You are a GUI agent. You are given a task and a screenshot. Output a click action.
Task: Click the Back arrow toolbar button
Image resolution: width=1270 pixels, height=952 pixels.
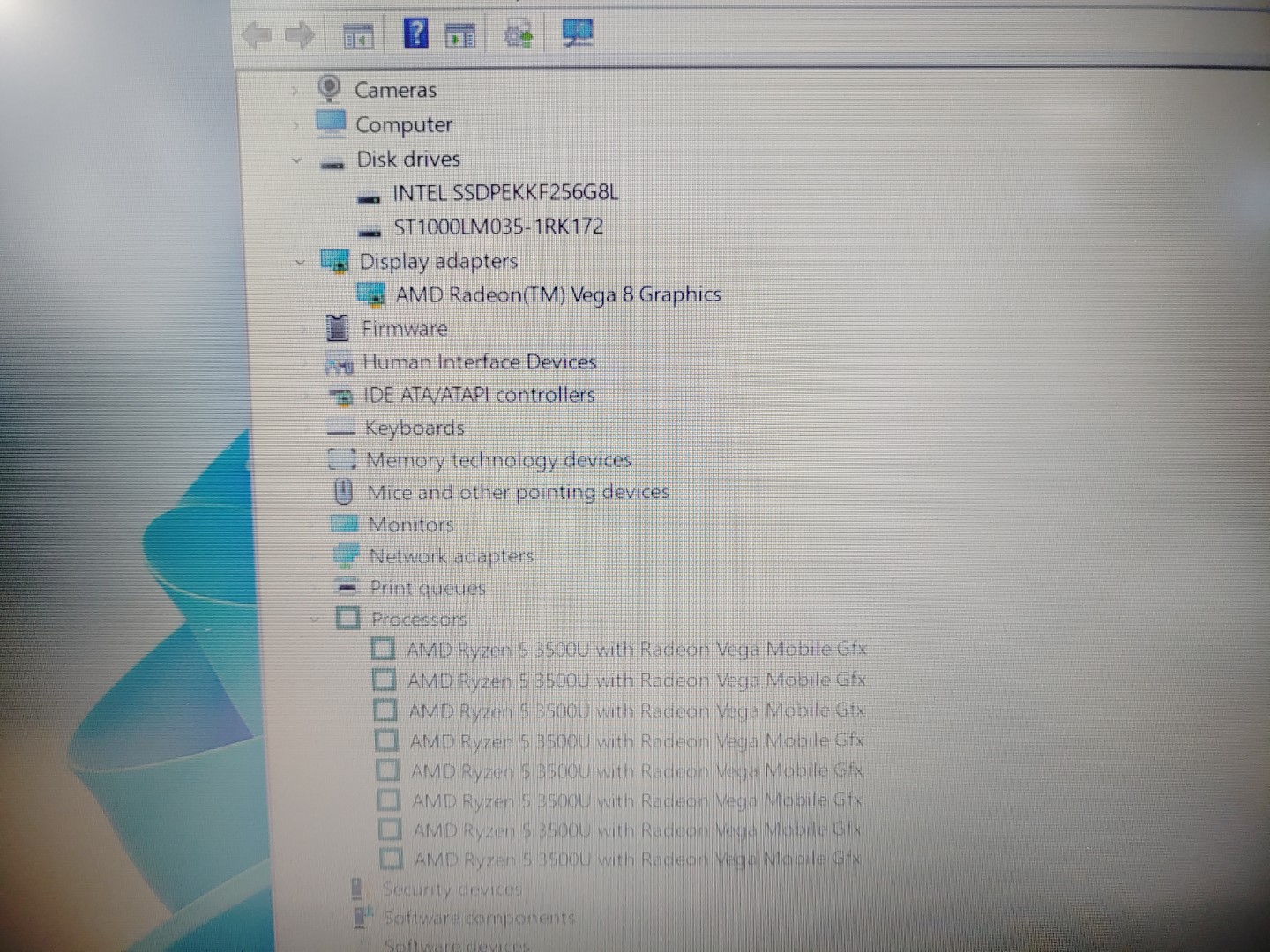[x=257, y=37]
